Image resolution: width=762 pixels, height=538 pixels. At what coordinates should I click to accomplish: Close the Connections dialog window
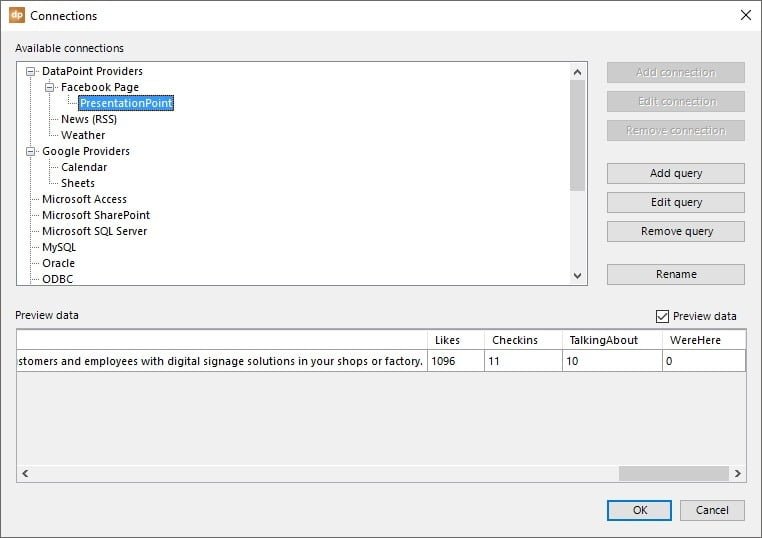(745, 16)
